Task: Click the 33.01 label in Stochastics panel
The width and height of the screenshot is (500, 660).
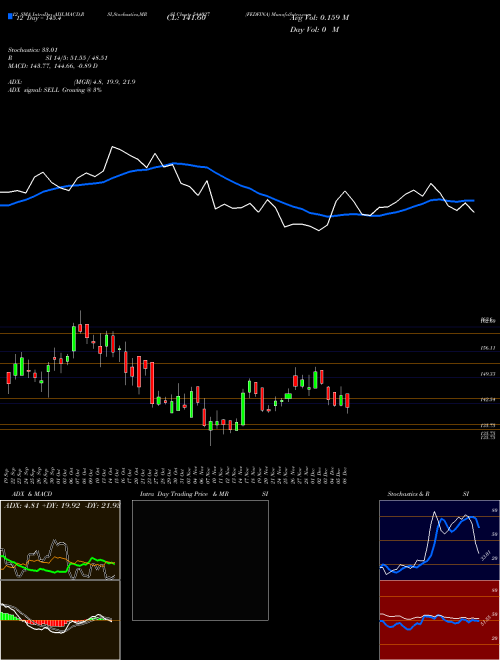Action: (x=484, y=555)
